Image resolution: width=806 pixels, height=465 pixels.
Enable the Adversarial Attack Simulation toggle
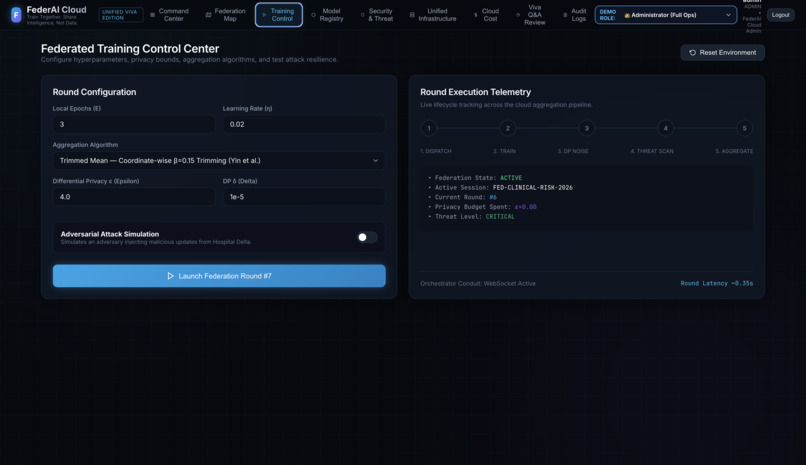(x=367, y=237)
